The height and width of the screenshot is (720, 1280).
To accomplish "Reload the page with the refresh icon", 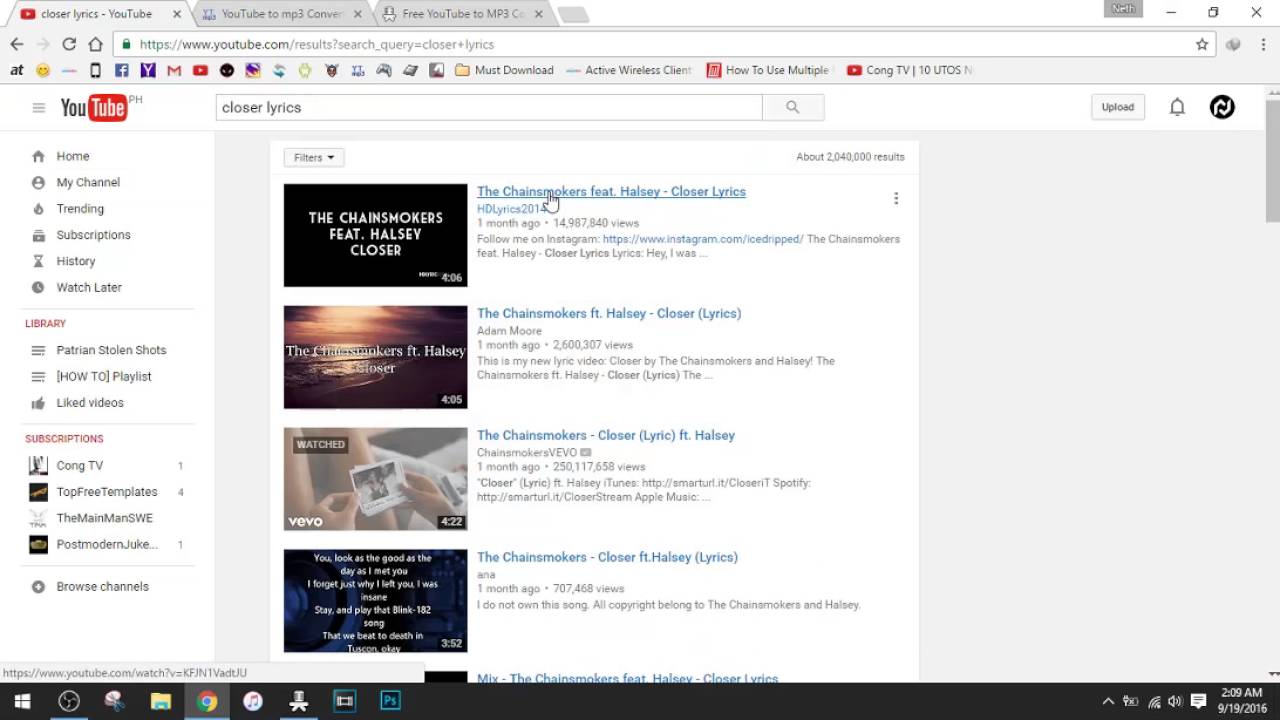I will (x=69, y=44).
